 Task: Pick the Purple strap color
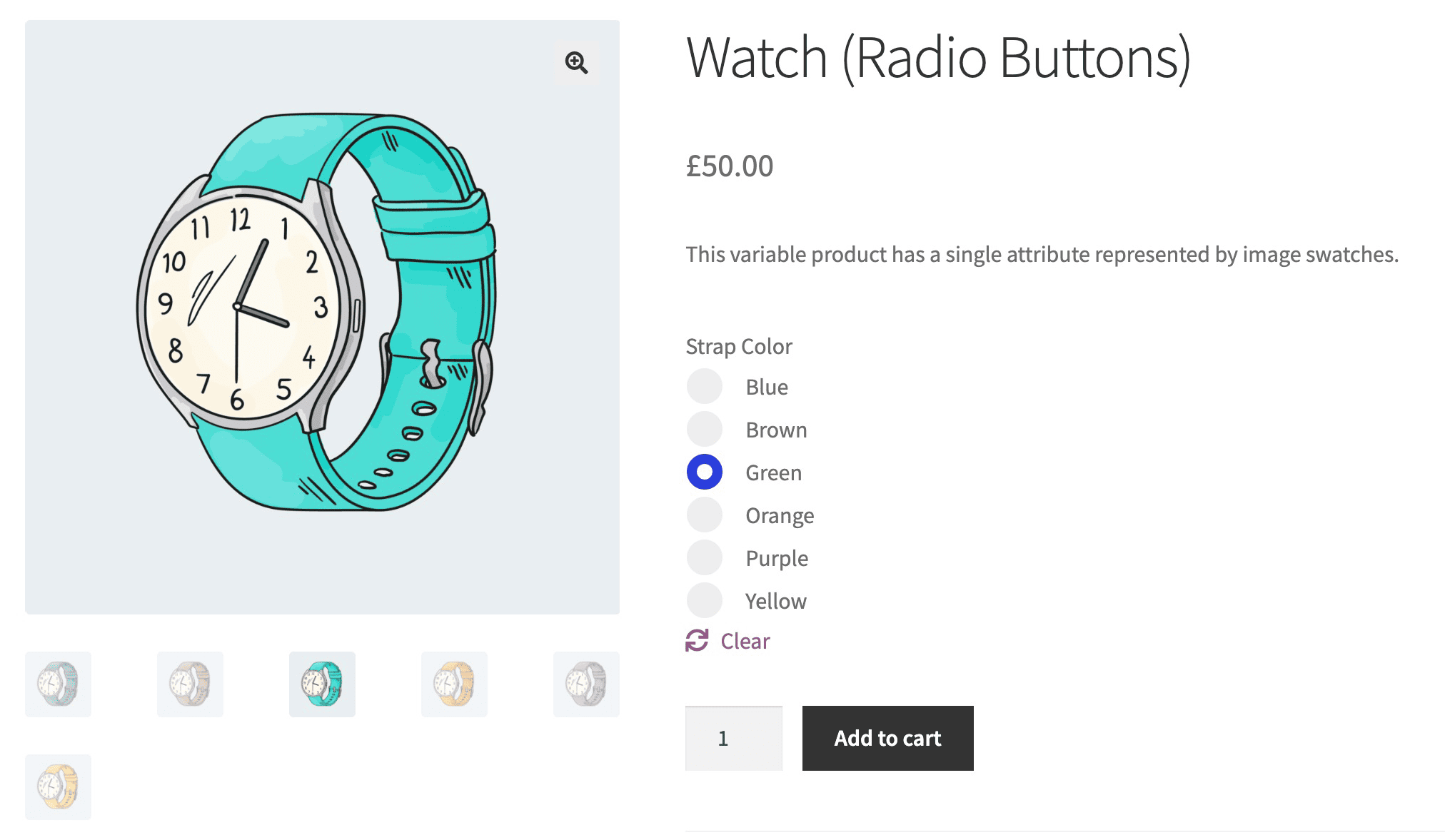[x=704, y=557]
